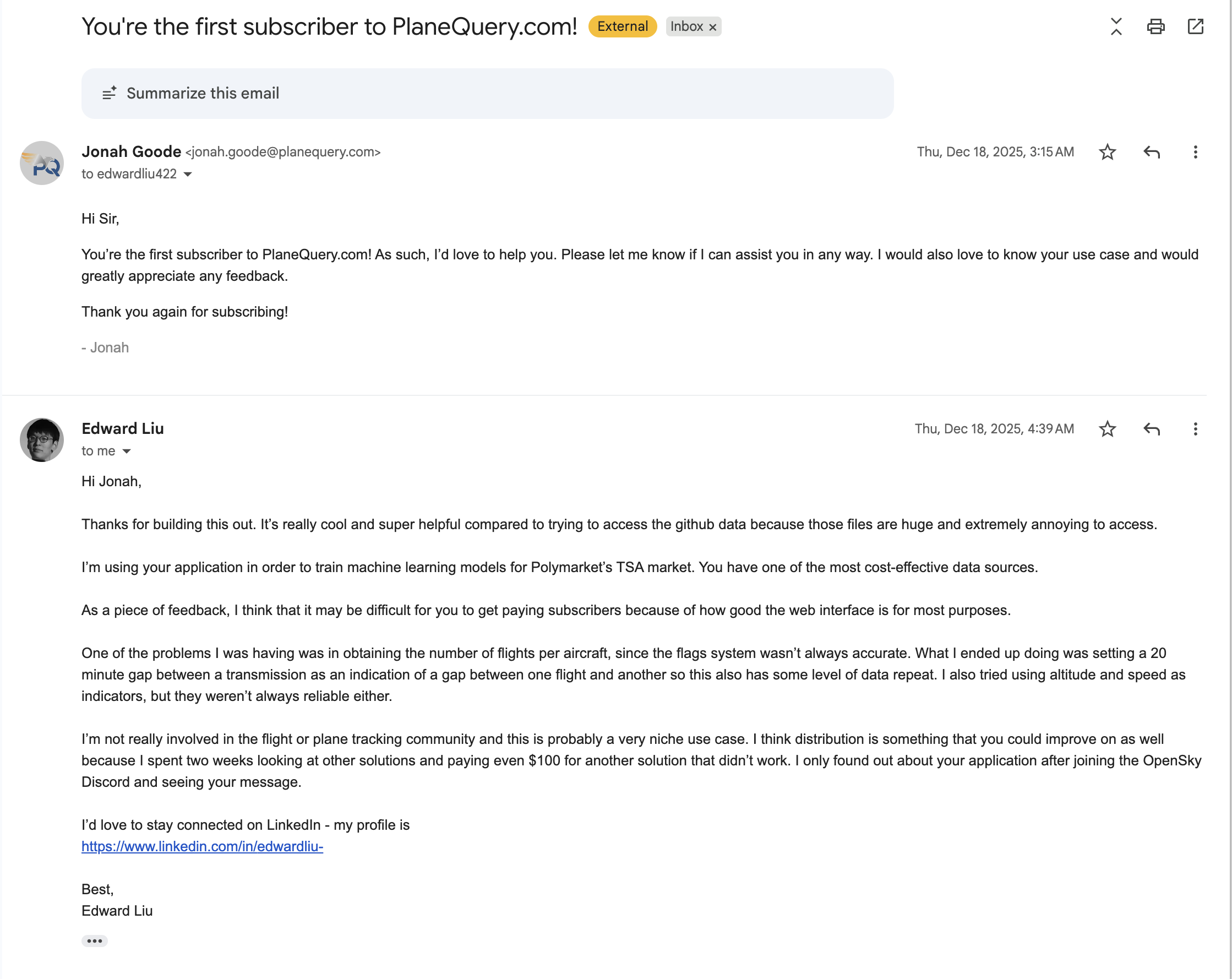Star Jonah Goode's email
1232x979 pixels.
pos(1107,152)
